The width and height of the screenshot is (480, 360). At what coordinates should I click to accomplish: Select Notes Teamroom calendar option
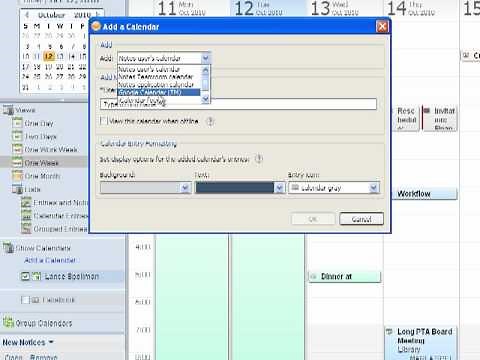click(x=156, y=77)
